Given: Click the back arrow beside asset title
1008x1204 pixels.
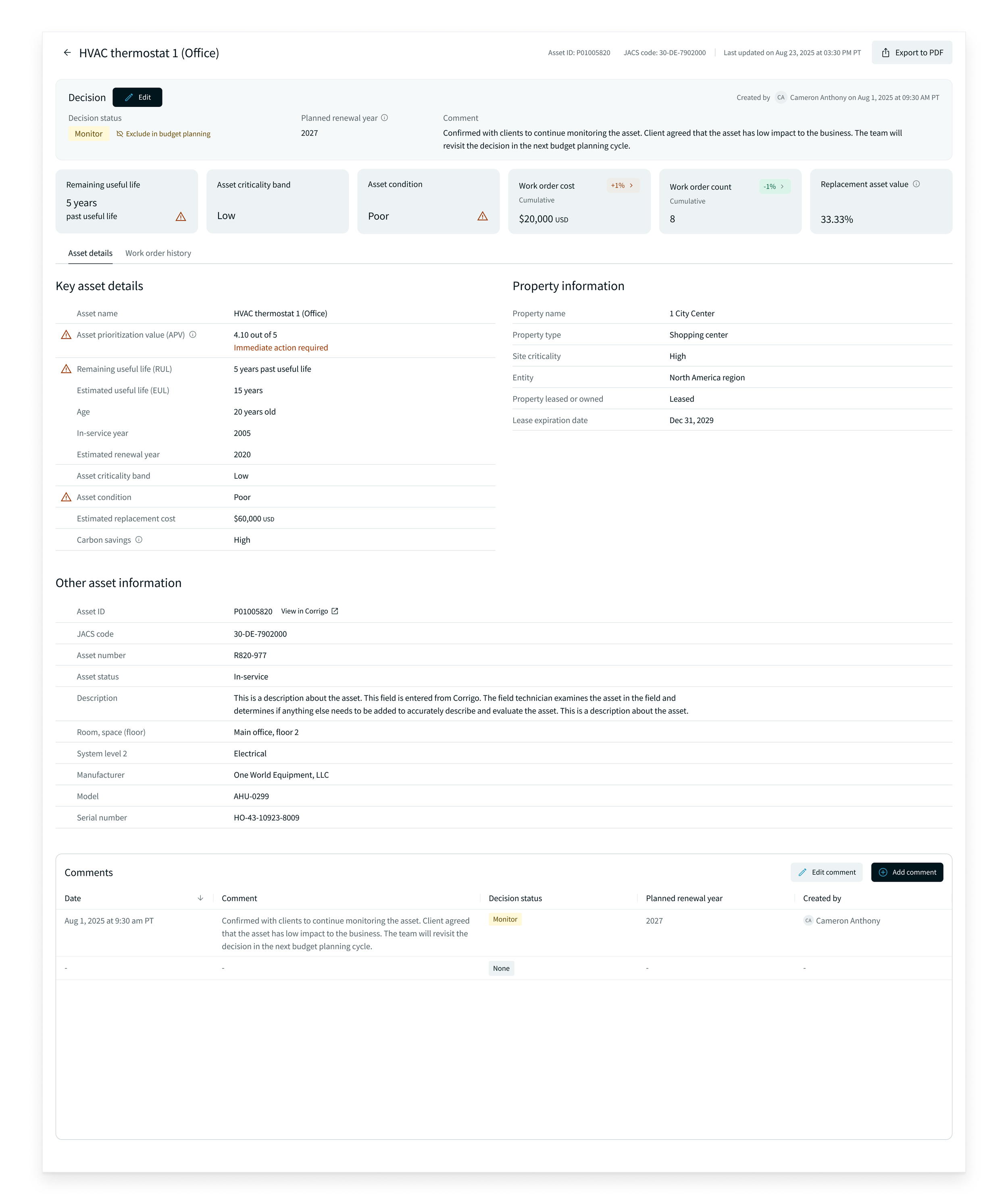Looking at the screenshot, I should [x=67, y=53].
